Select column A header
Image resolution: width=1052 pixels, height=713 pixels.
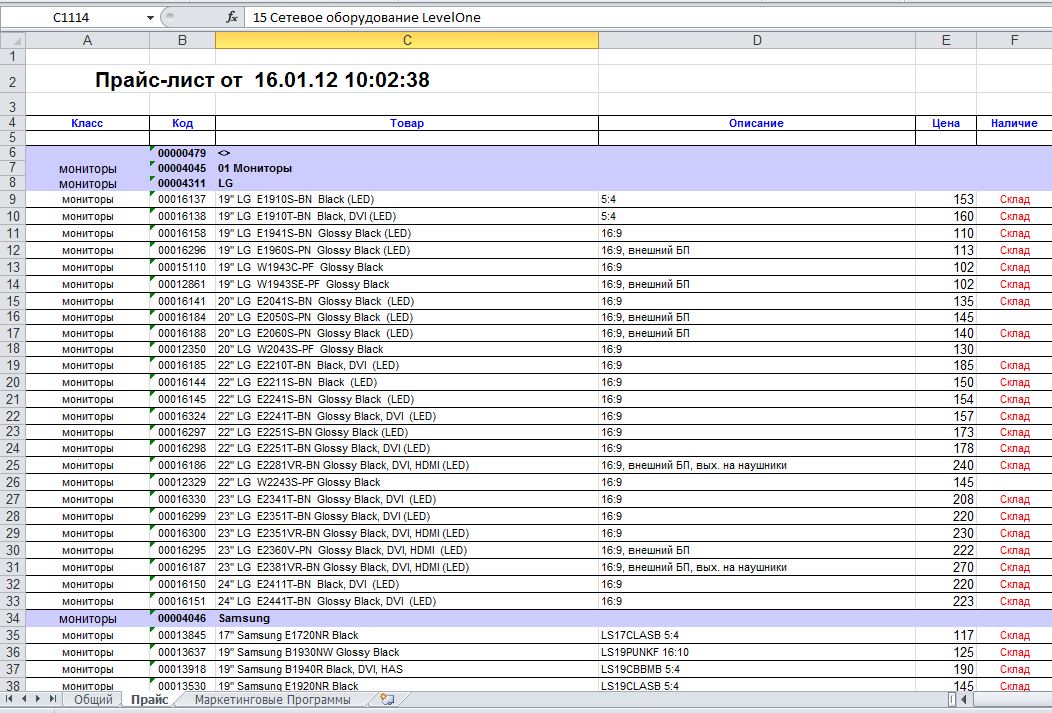[87, 40]
